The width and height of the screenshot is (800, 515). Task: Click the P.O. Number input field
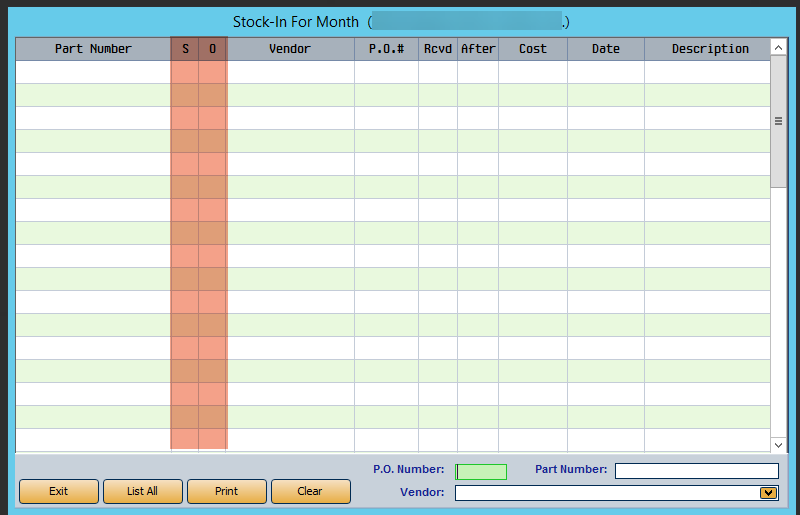(x=481, y=471)
